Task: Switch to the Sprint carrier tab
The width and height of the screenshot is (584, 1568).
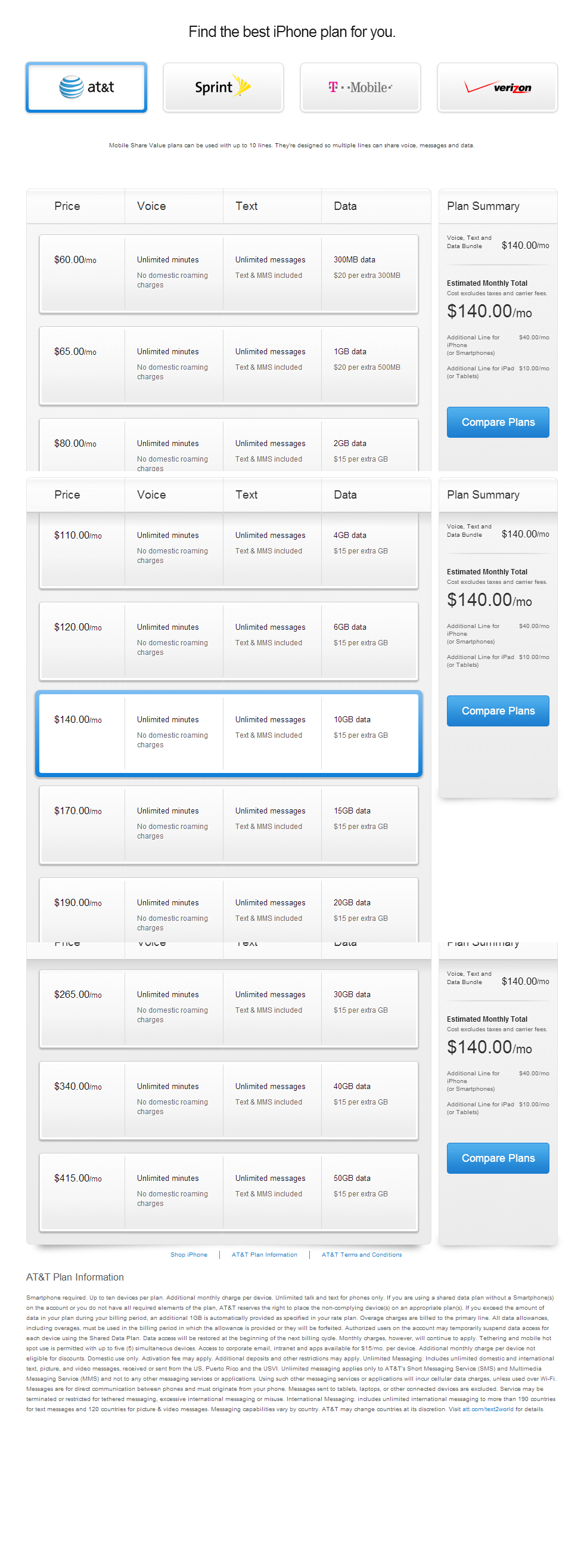Action: 223,88
